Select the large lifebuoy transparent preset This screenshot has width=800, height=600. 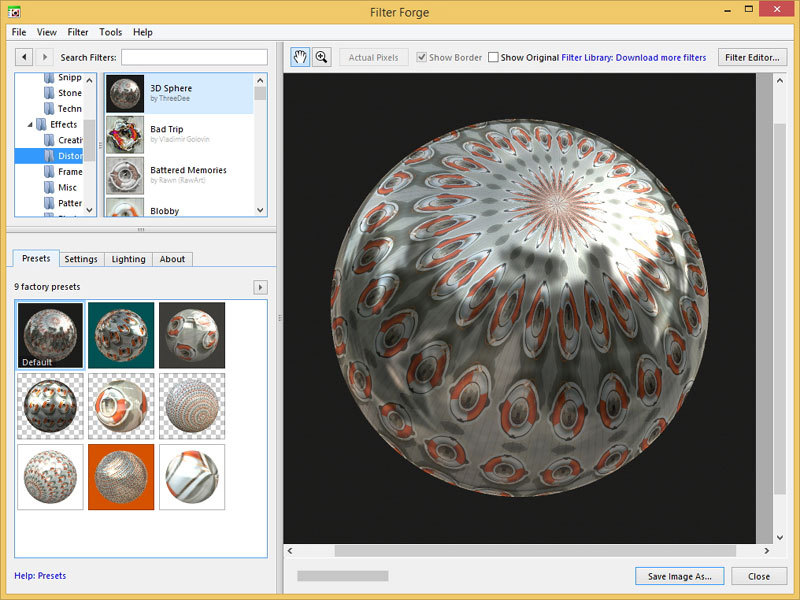[121, 406]
